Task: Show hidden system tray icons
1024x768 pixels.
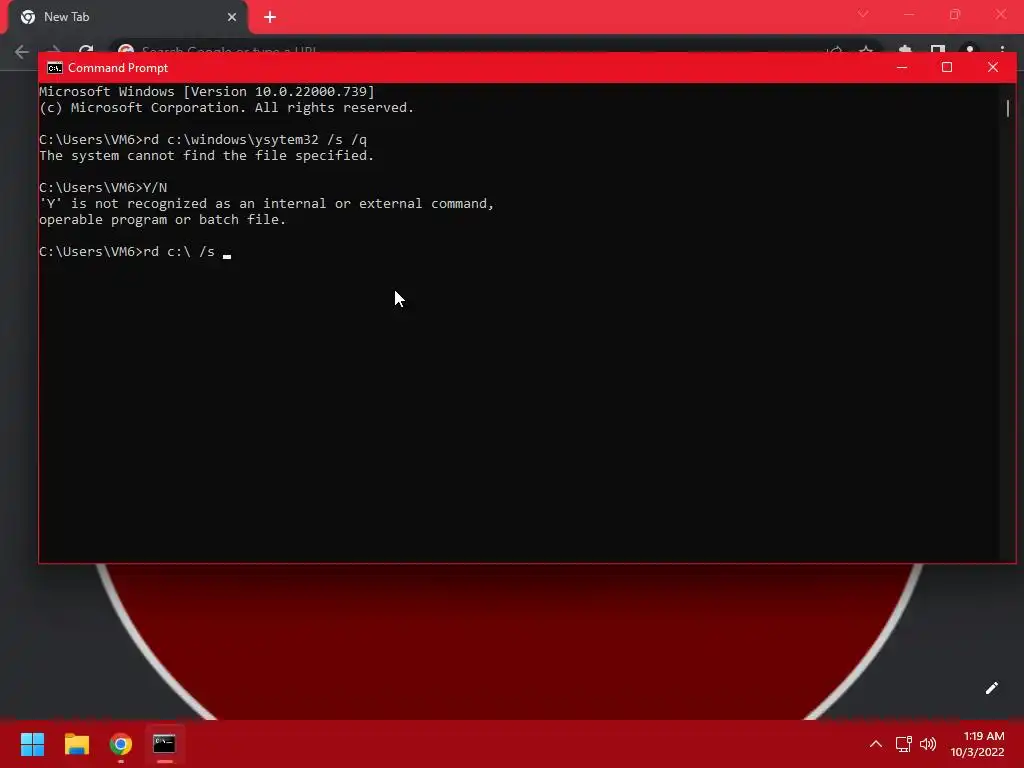Action: pyautogui.click(x=876, y=744)
